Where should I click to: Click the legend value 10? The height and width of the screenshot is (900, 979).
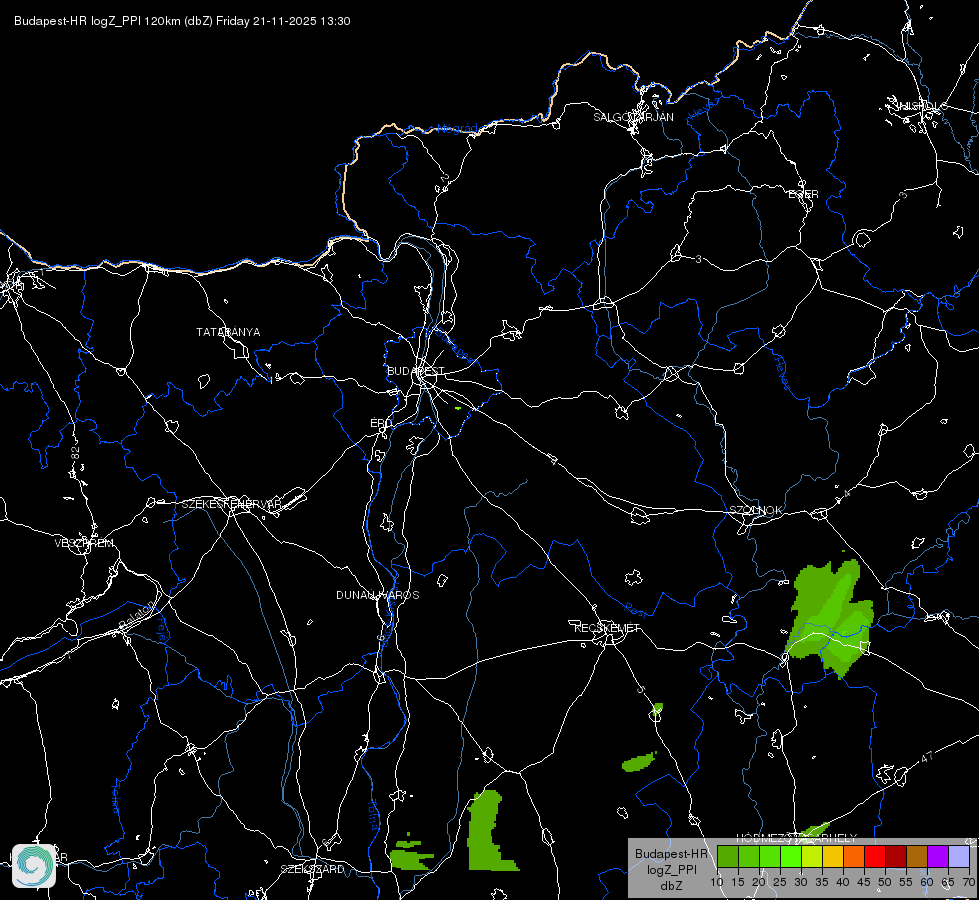coord(717,882)
